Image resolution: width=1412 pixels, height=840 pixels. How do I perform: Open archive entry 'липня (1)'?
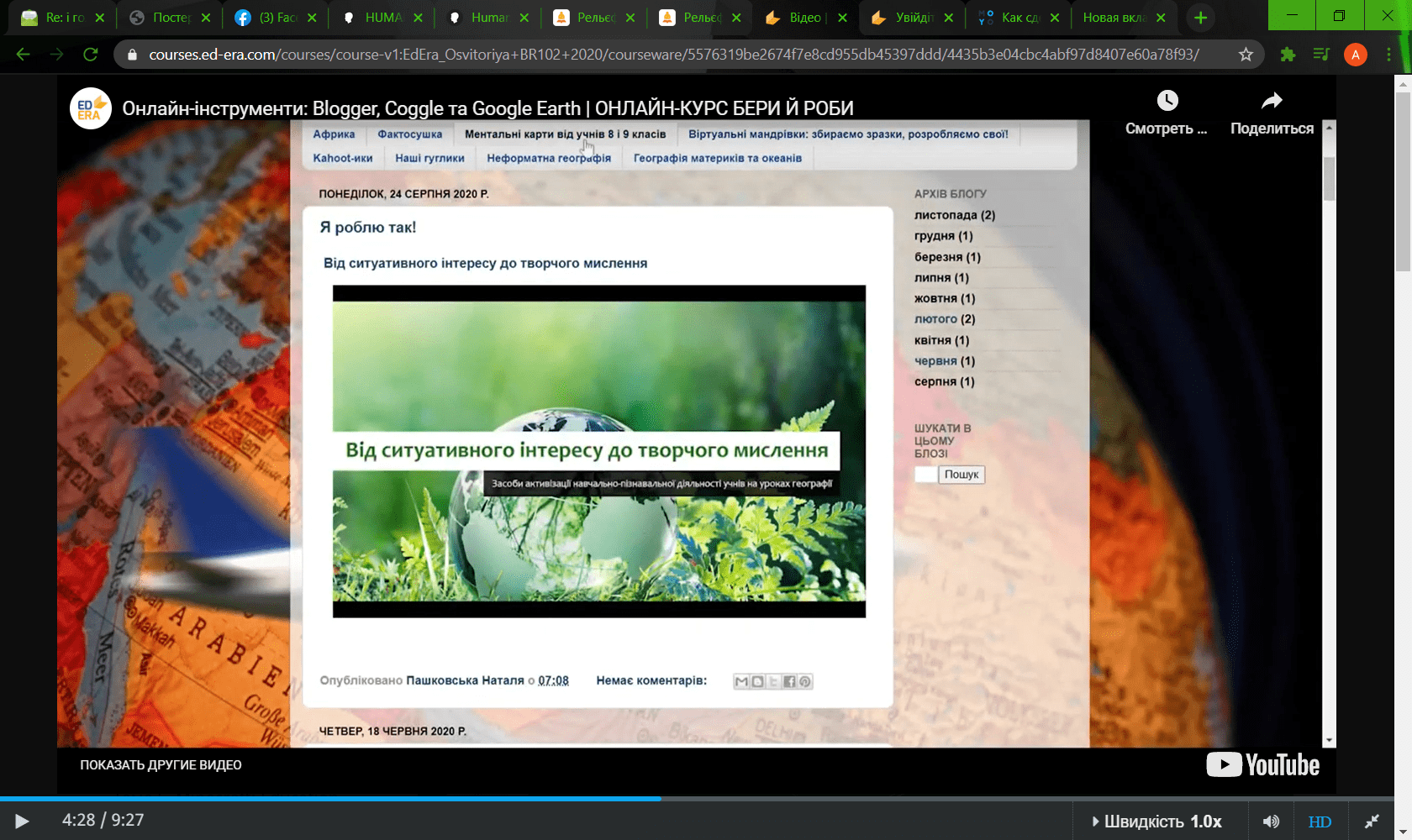942,278
